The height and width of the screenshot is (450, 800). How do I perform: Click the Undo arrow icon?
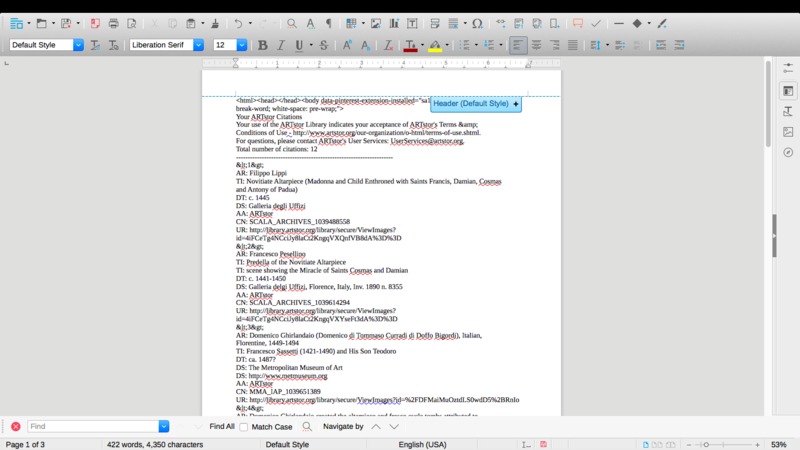point(238,23)
